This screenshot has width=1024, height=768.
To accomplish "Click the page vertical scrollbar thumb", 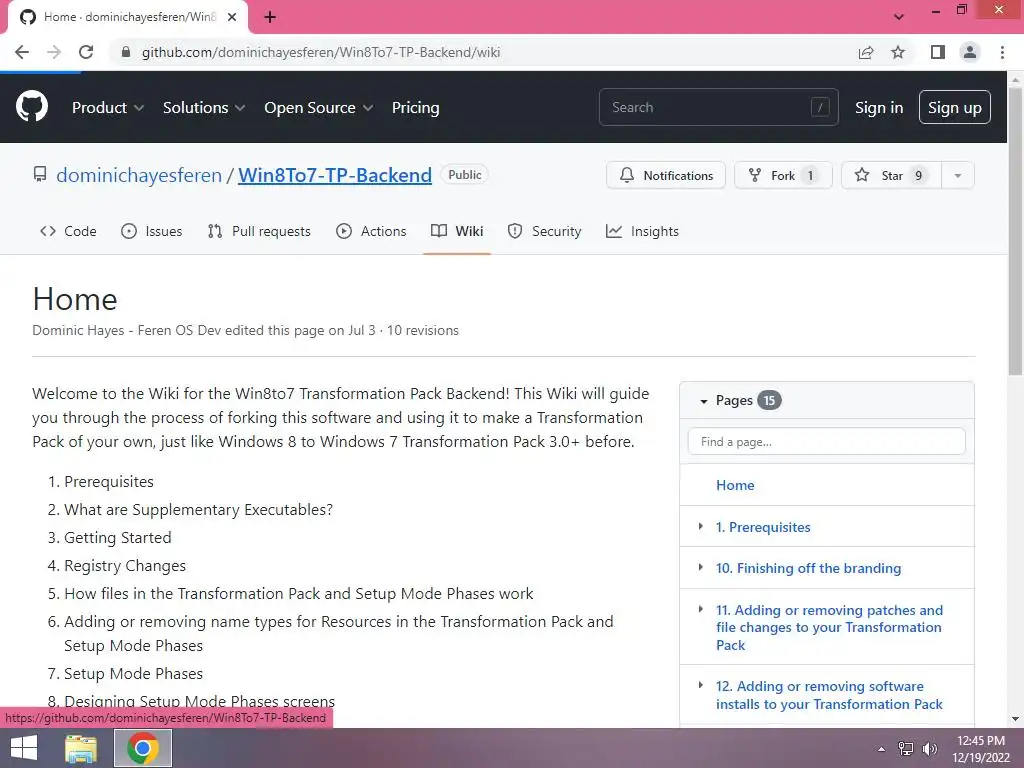I will click(1015, 231).
